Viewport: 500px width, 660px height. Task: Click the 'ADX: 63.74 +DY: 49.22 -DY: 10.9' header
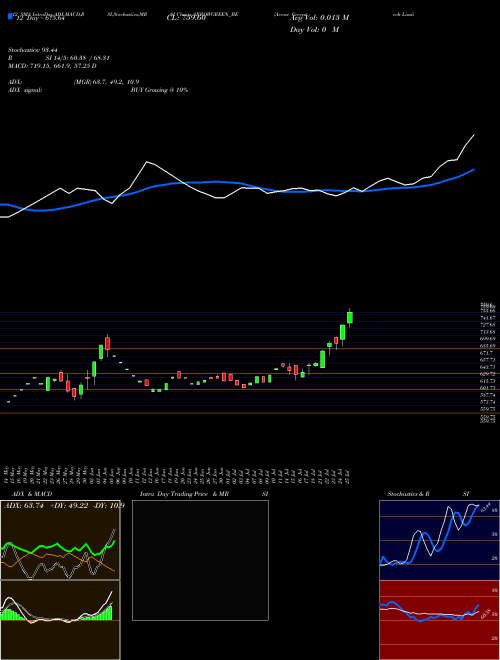click(64, 506)
